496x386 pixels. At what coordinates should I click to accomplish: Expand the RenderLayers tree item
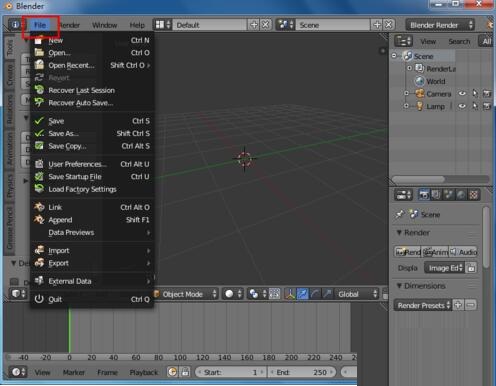[x=410, y=68]
